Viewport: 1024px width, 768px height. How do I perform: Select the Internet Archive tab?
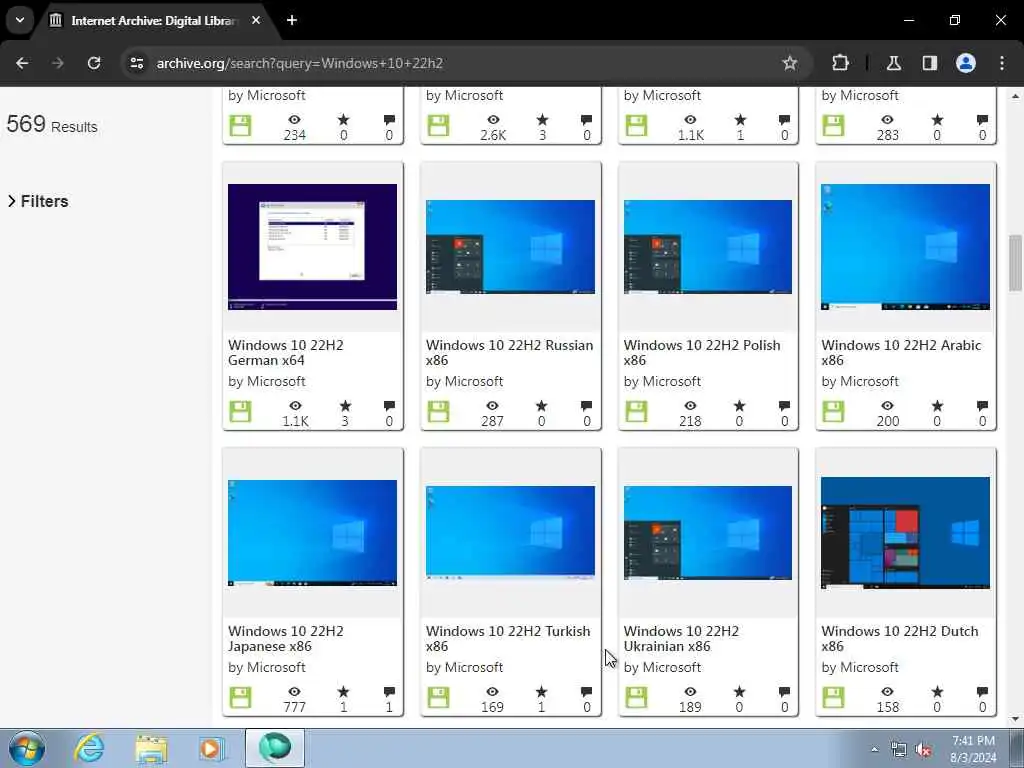tap(153, 20)
